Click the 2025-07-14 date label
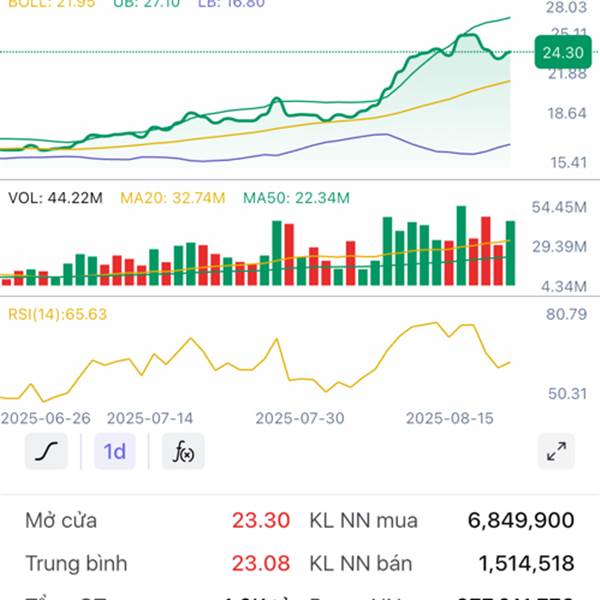600x600 pixels. [150, 418]
